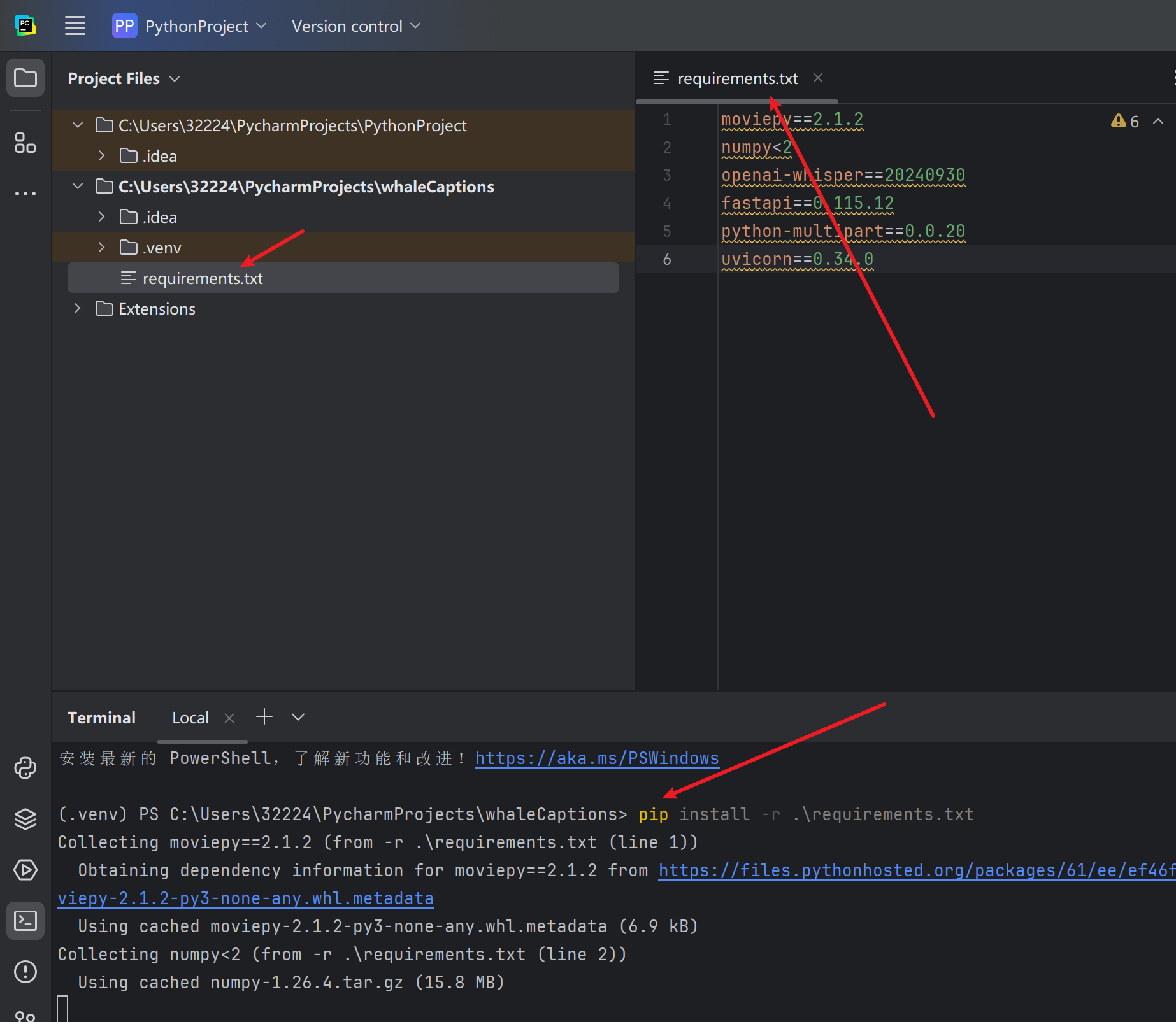Show more tool windows via ellipsis
Screen dimensions: 1176x1022
click(25, 193)
